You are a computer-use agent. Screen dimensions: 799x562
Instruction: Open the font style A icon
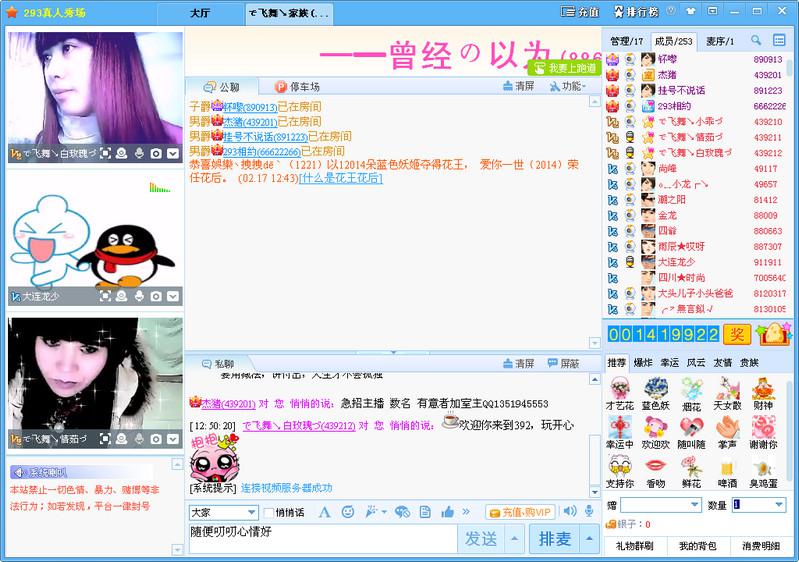click(x=324, y=512)
